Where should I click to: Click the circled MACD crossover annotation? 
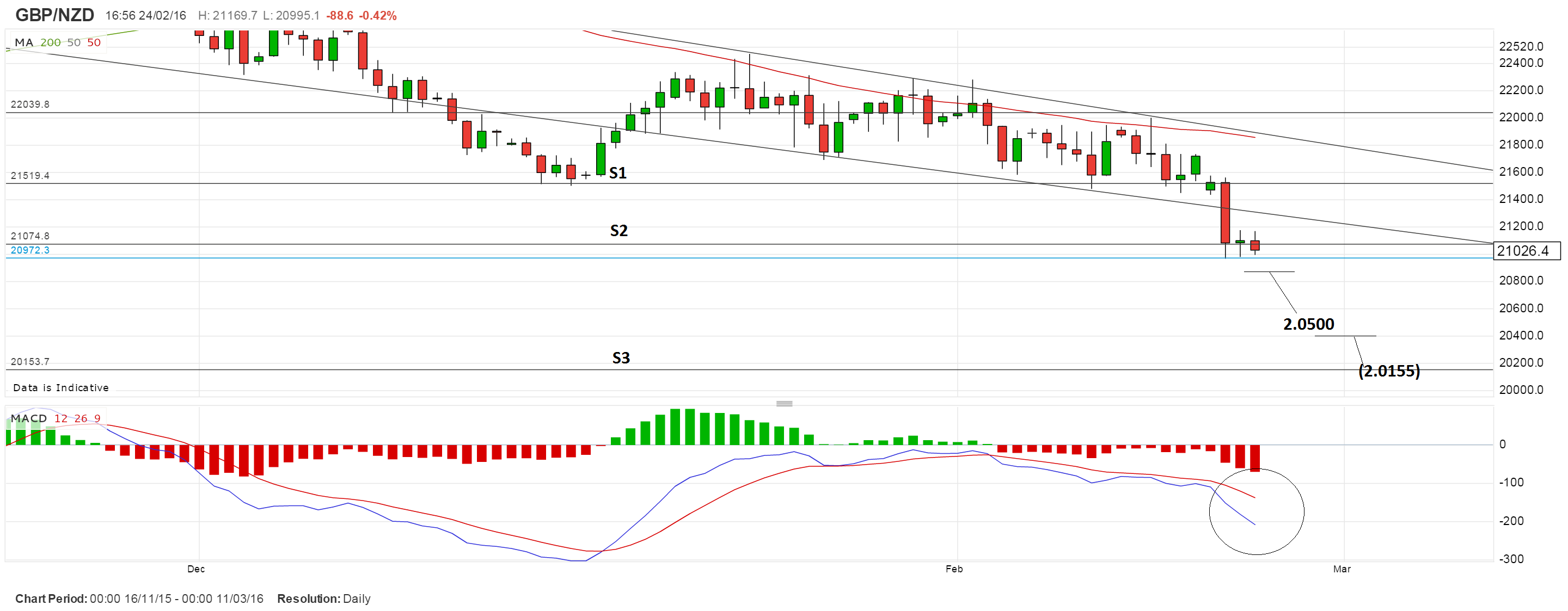point(1257,511)
